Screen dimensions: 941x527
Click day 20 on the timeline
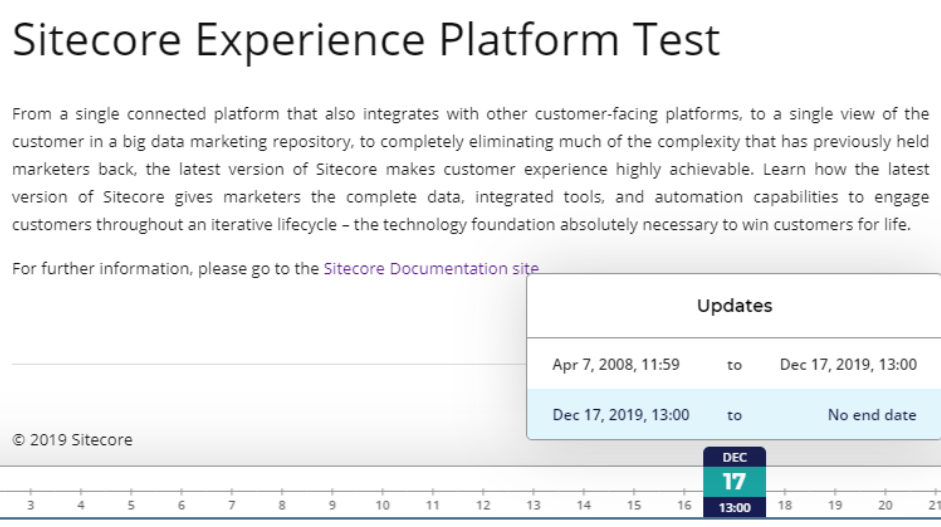(x=885, y=505)
